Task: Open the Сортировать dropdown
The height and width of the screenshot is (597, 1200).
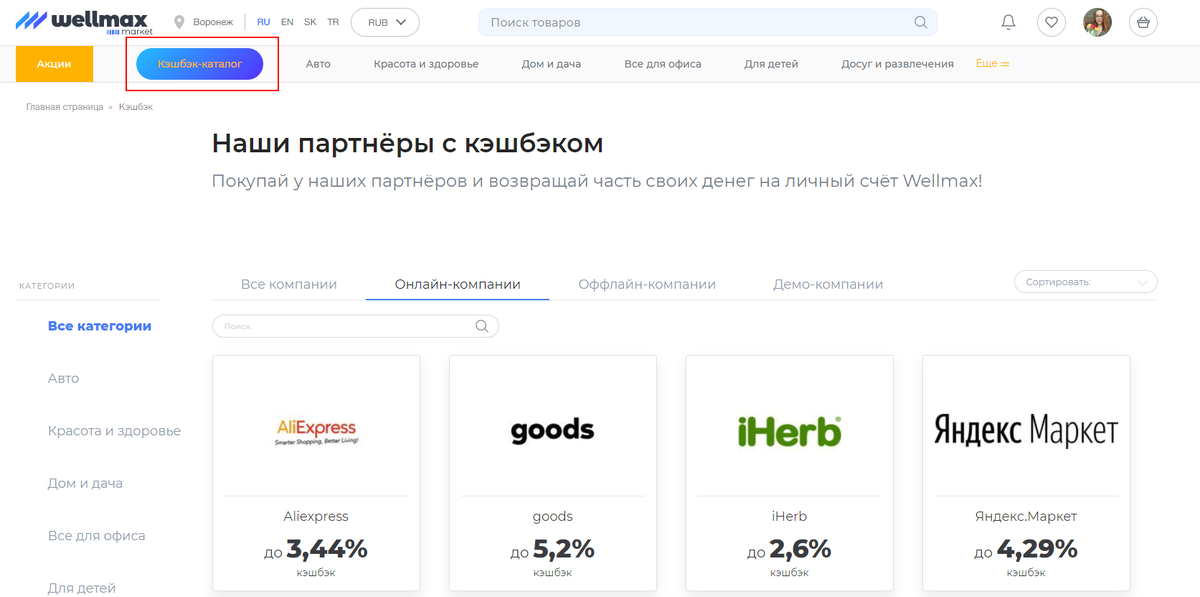Action: 1085,281
